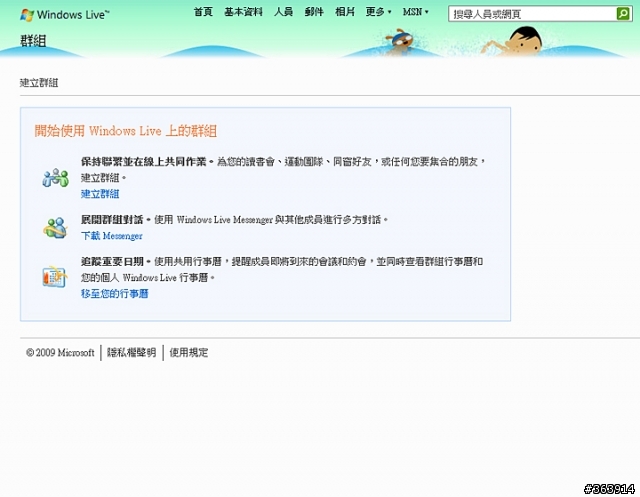Viewport: 640px width, 497px height.
Task: Expand the MSN dropdown menu
Action: 416,12
